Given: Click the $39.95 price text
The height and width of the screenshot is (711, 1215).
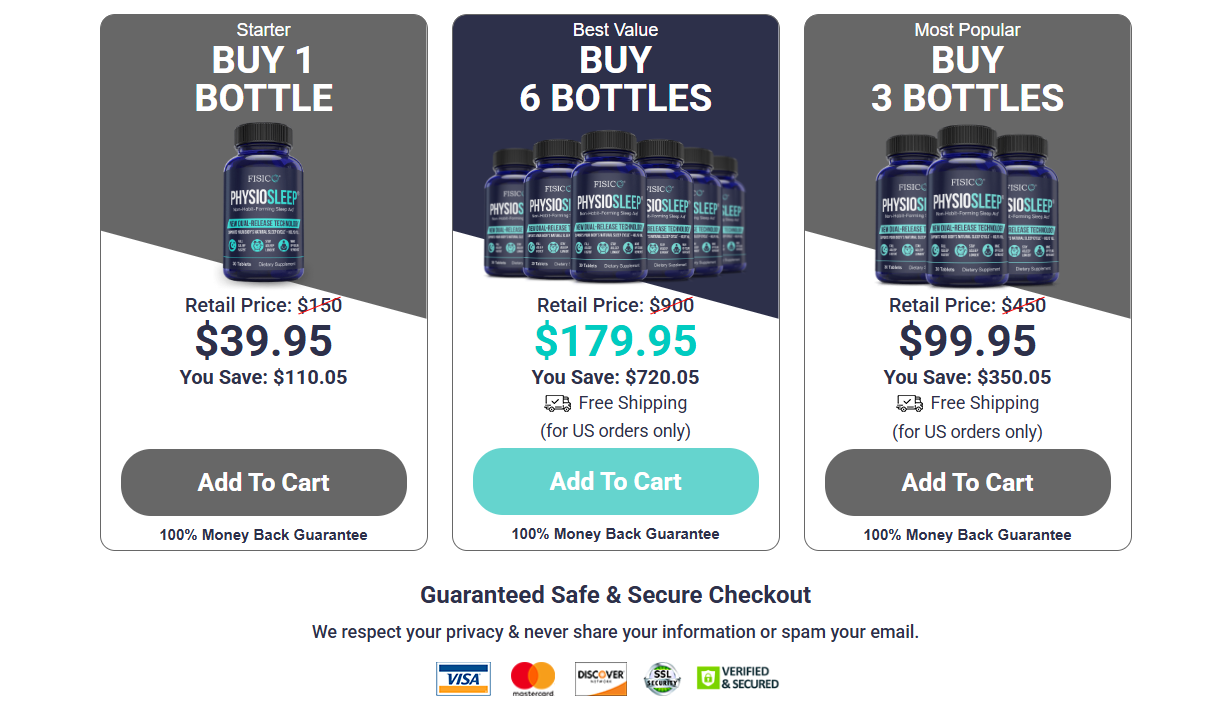Looking at the screenshot, I should click(x=264, y=341).
